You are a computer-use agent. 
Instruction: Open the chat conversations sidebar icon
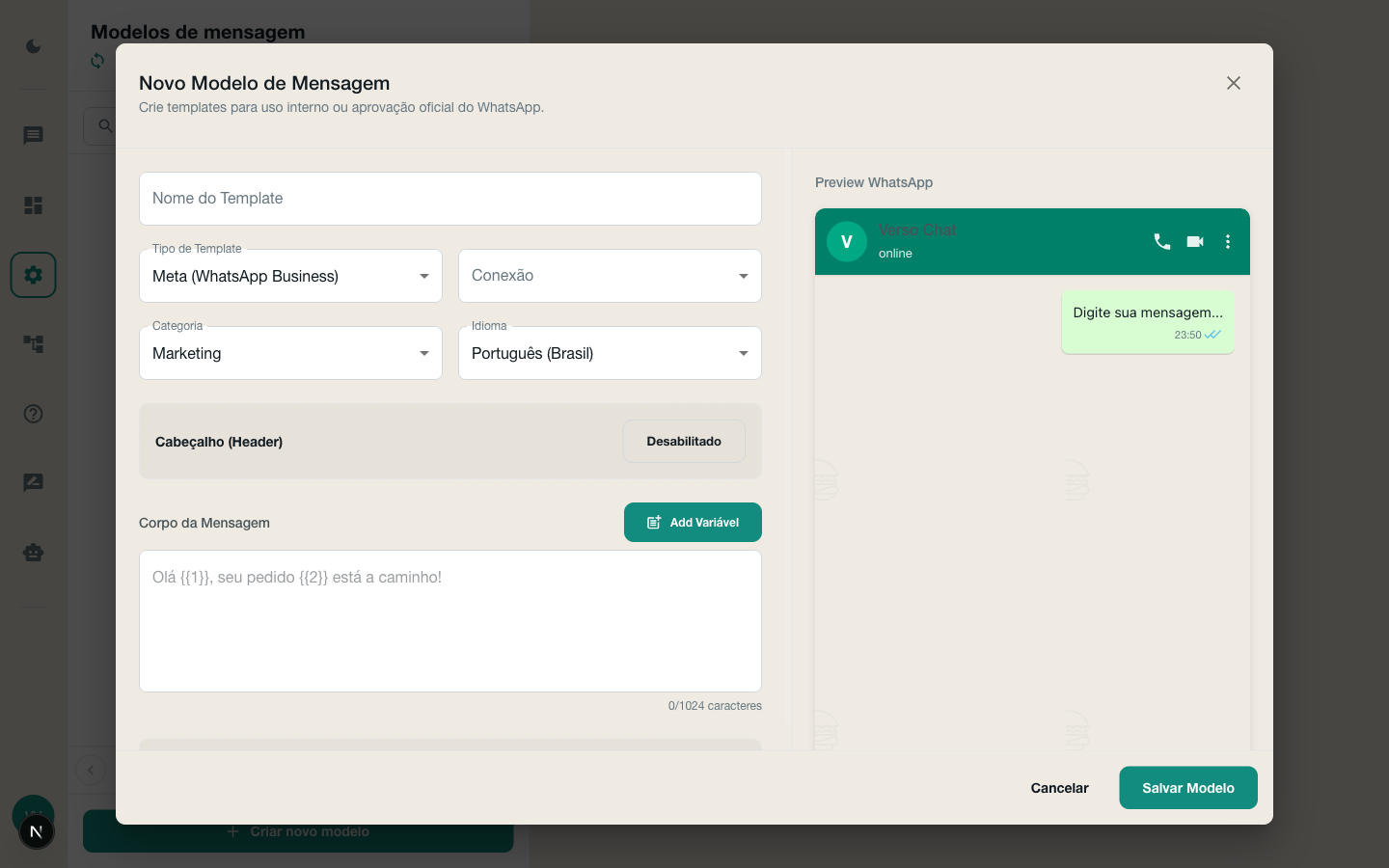(33, 135)
